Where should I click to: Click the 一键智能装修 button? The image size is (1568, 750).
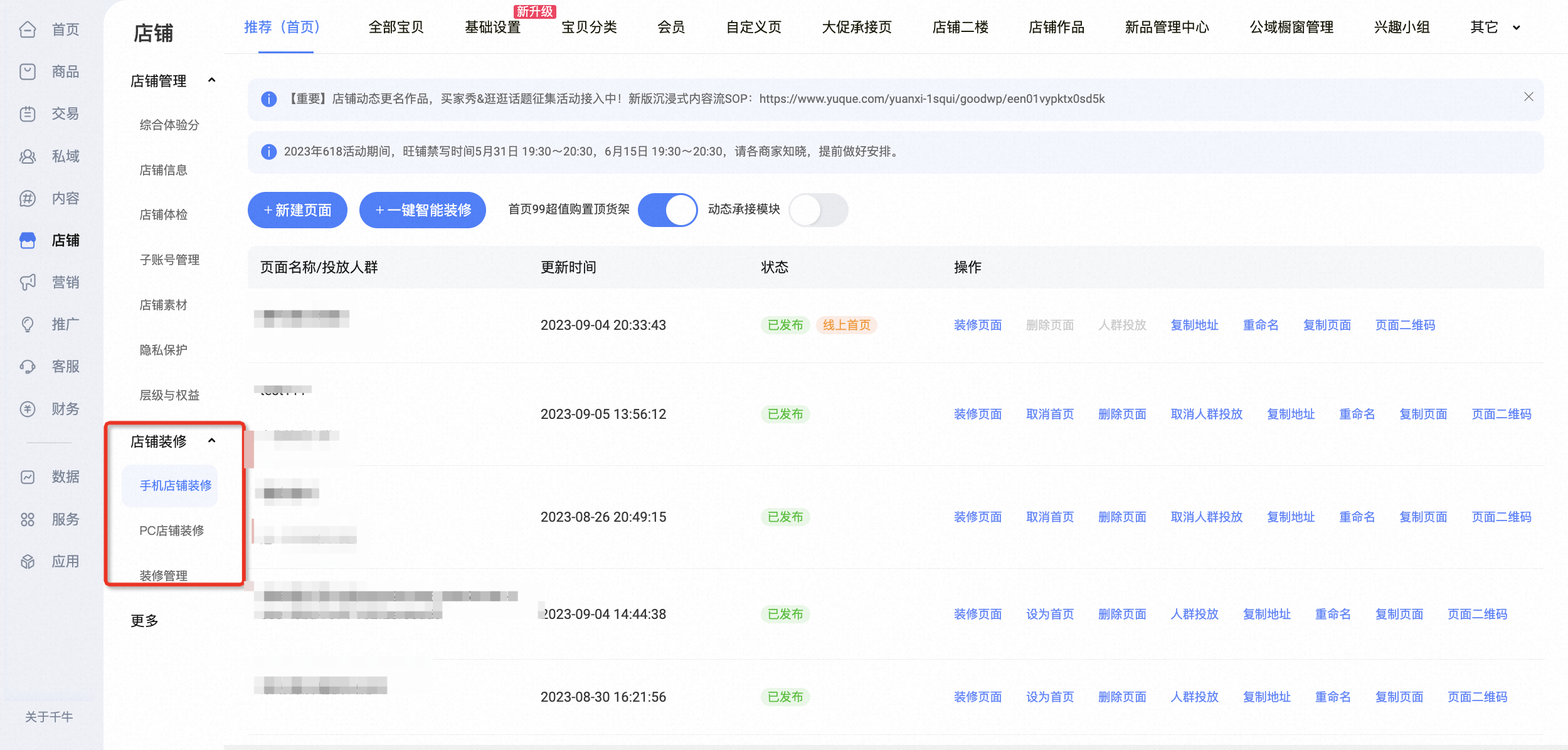(423, 210)
